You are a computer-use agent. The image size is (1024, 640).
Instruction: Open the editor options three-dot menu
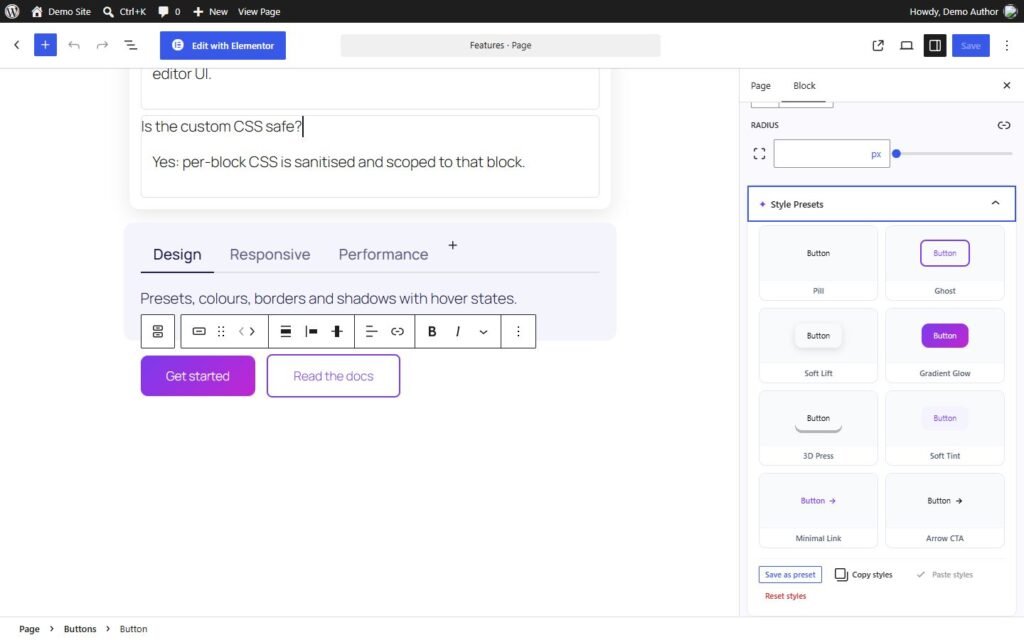pyautogui.click(x=1006, y=45)
